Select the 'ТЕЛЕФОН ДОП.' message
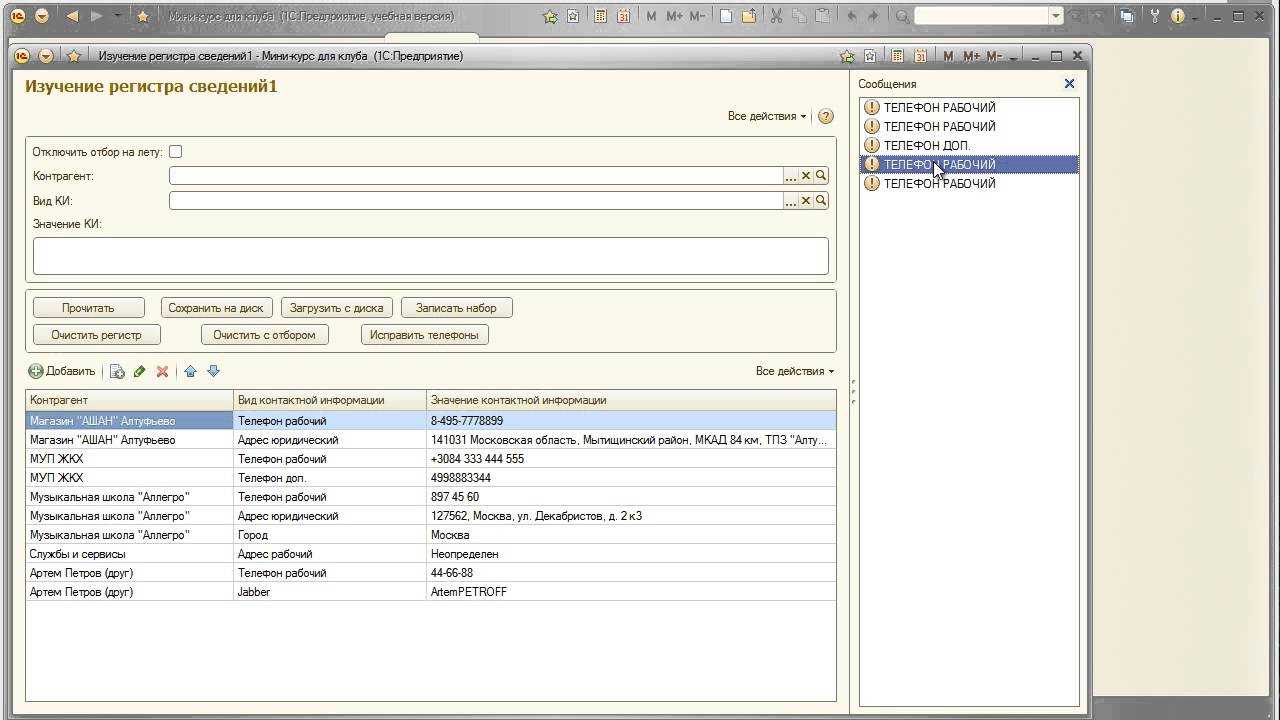 tap(969, 145)
